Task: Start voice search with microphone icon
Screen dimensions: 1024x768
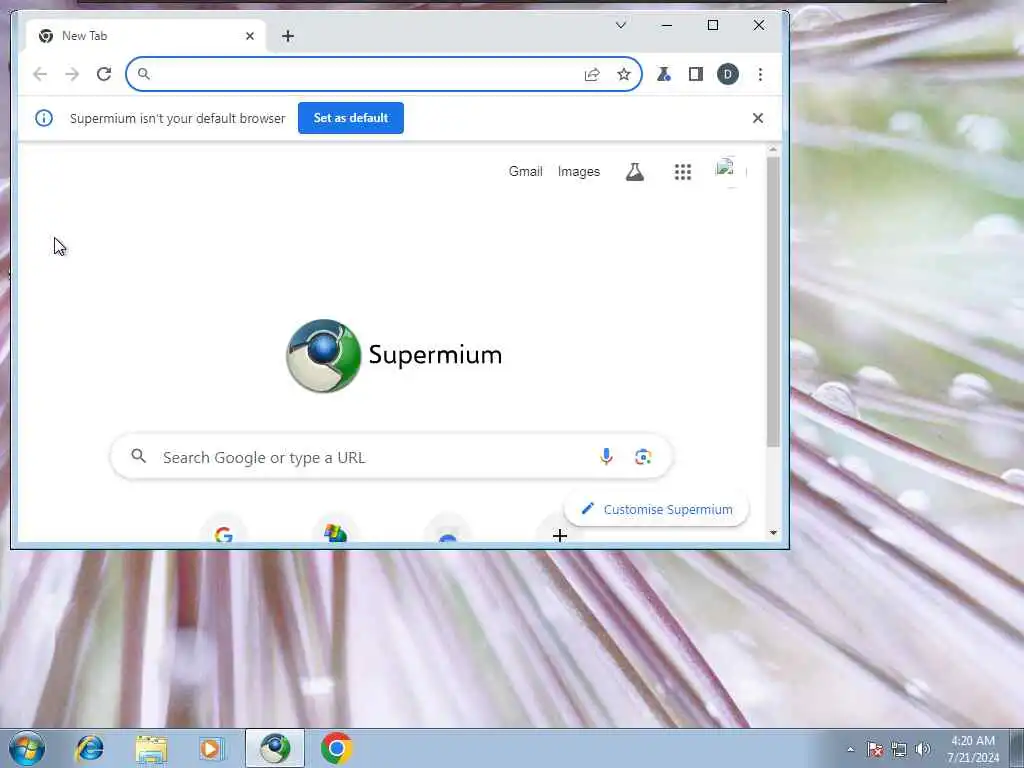Action: (x=606, y=457)
